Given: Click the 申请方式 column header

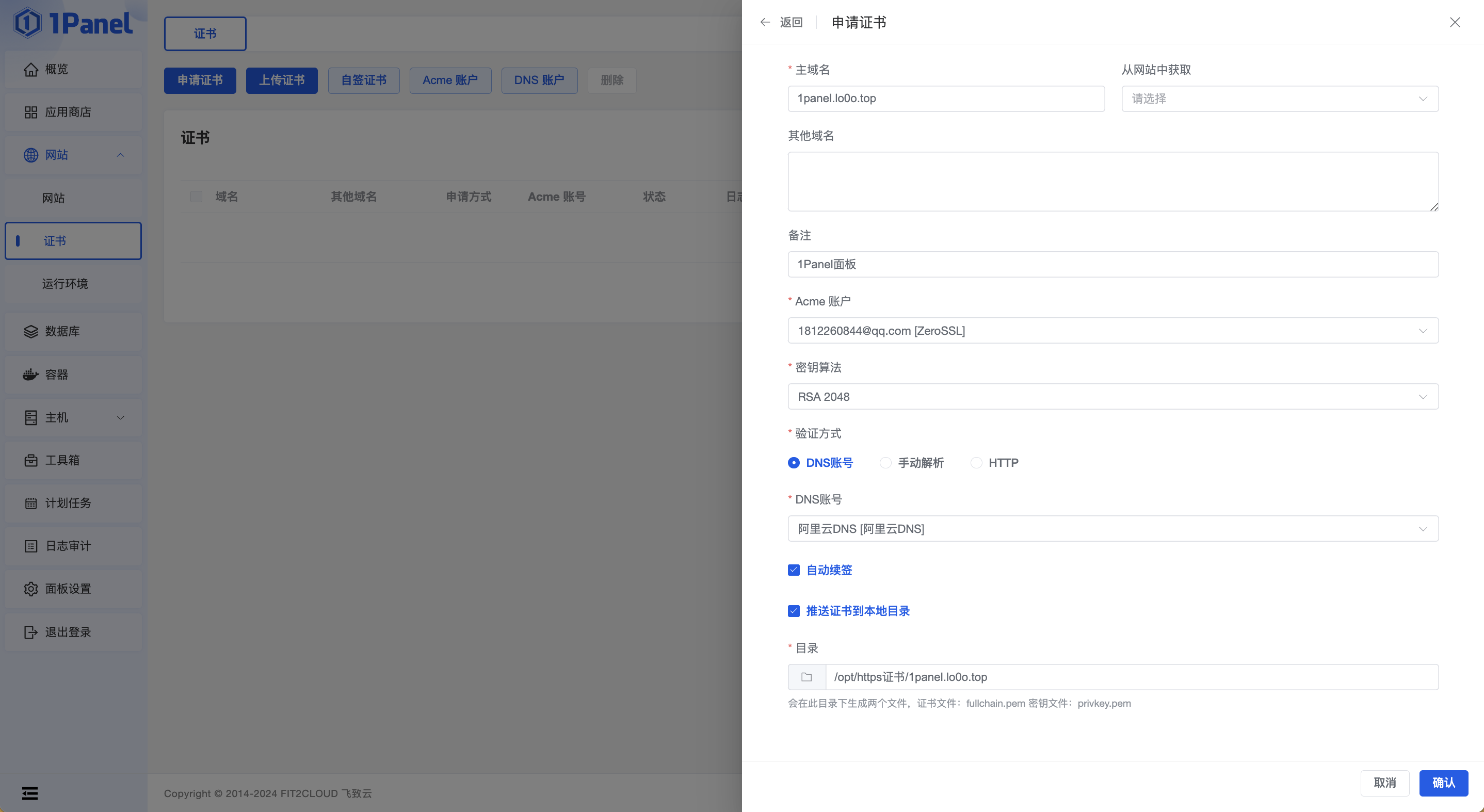Looking at the screenshot, I should tap(469, 197).
